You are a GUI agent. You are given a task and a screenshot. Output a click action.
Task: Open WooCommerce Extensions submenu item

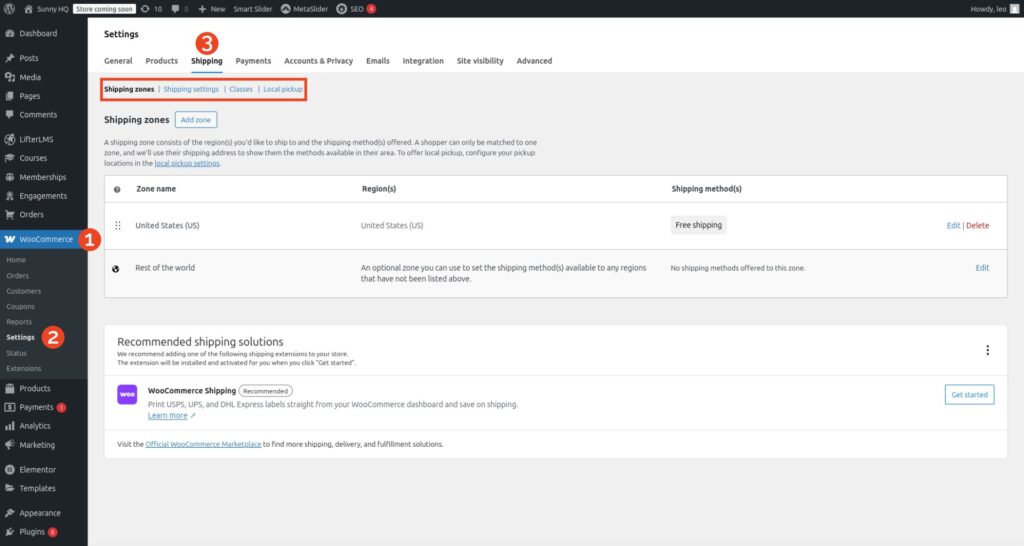[x=24, y=368]
